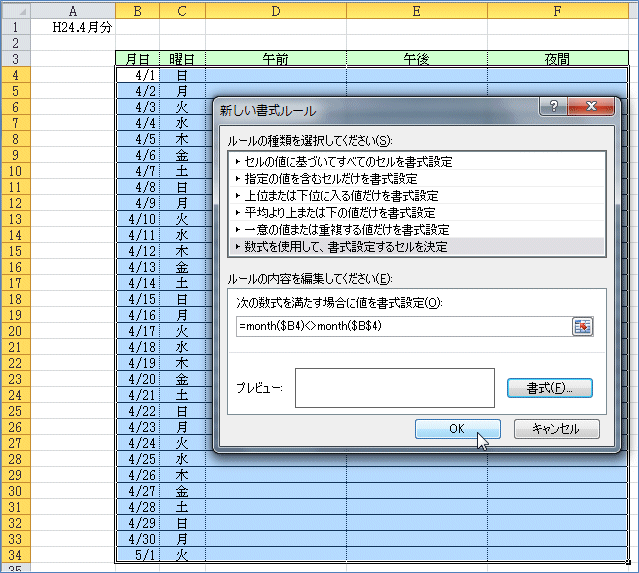639x573 pixels.
Task: Click the weekday cell 金 next to 4/27
Action: coord(182,491)
